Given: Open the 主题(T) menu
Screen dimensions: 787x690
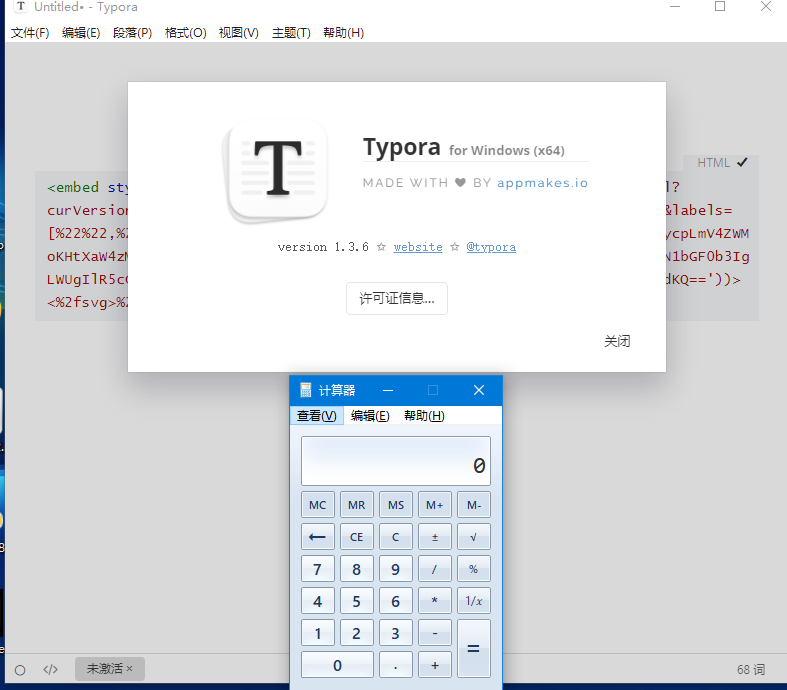Looking at the screenshot, I should (291, 33).
